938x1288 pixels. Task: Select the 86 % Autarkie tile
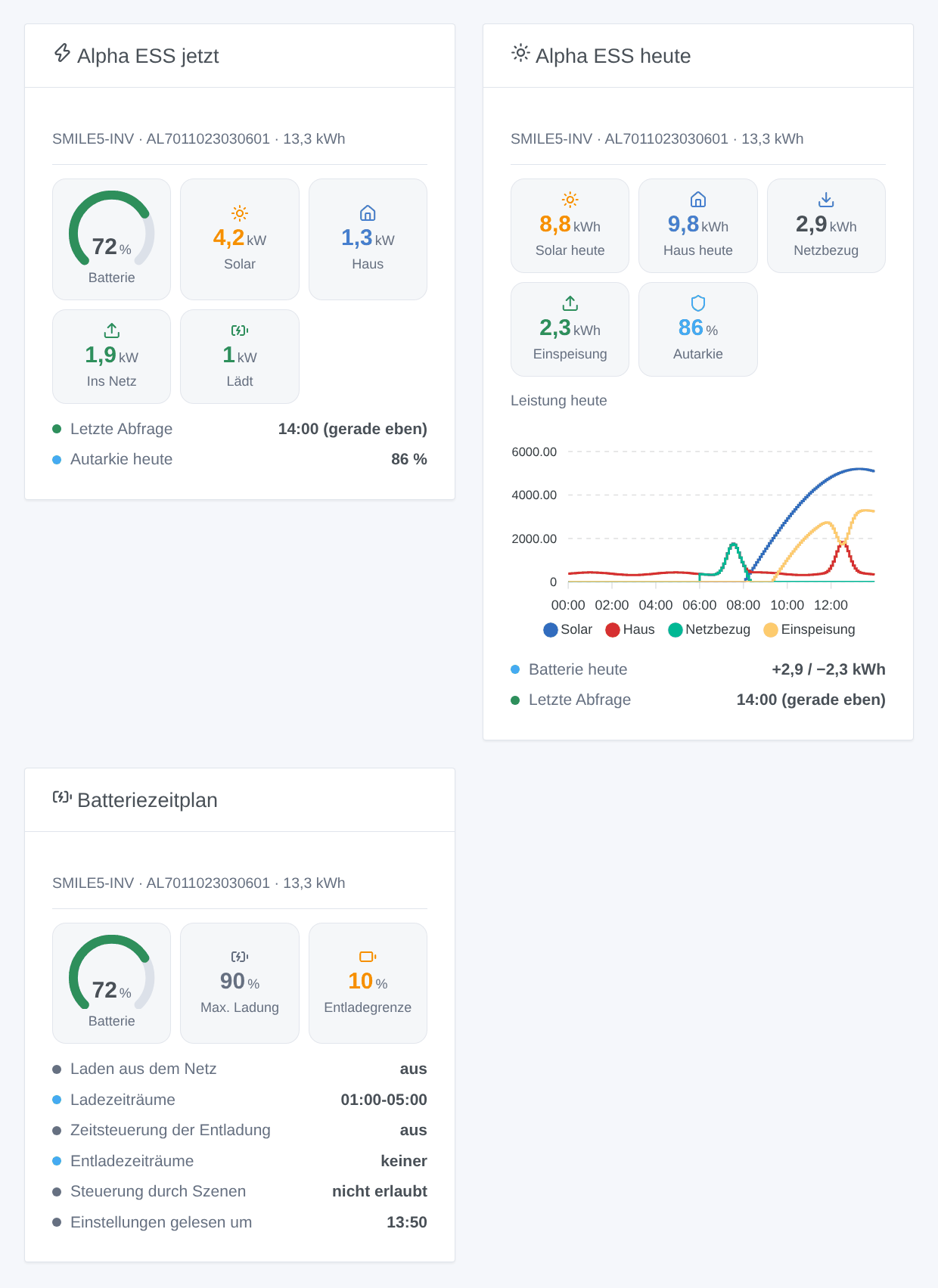click(x=698, y=329)
